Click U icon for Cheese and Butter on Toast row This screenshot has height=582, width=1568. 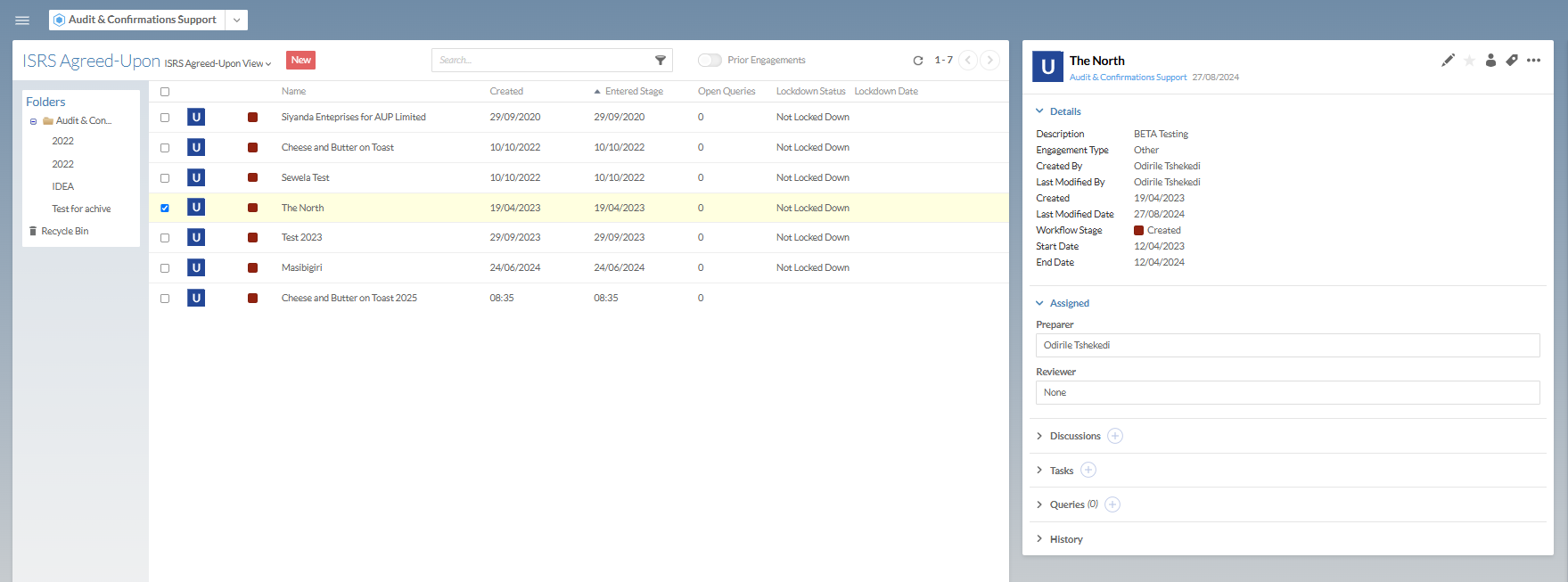click(x=196, y=147)
